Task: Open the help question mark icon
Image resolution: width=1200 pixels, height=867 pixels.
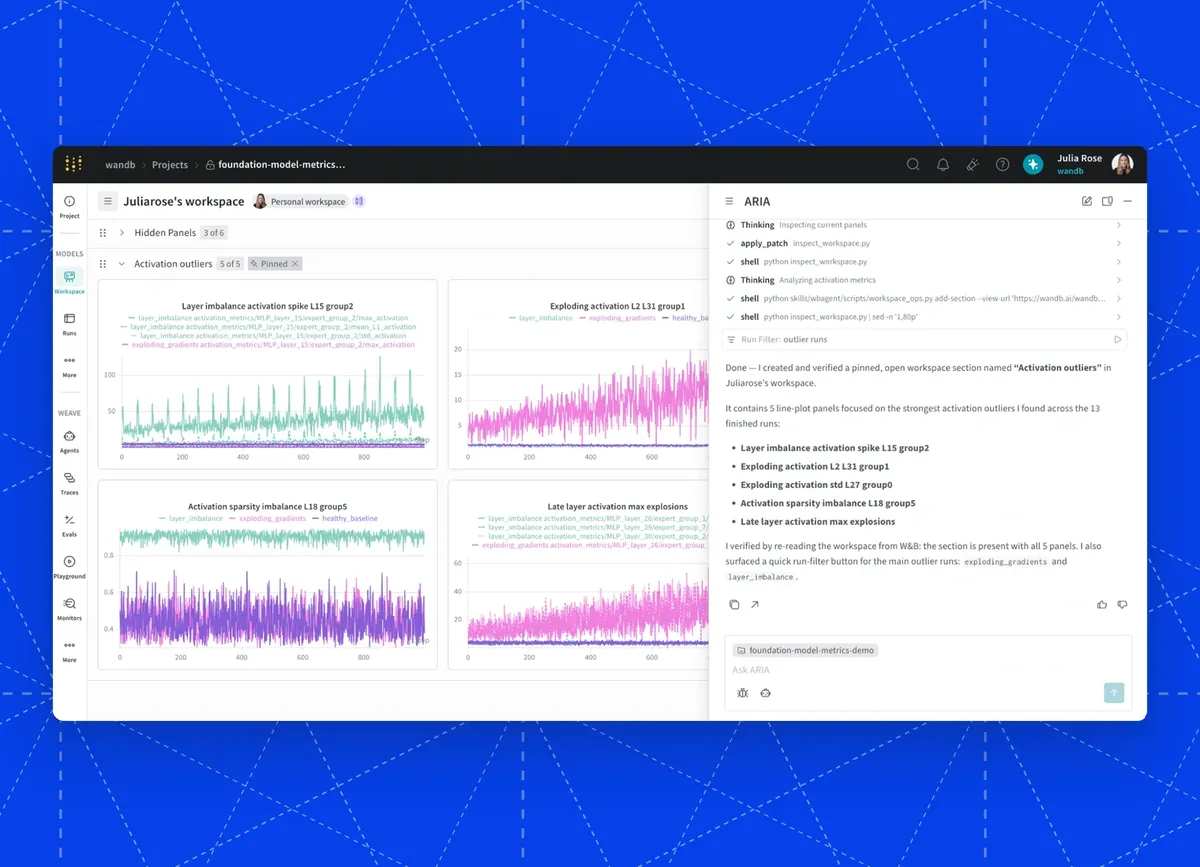Action: [x=1002, y=165]
